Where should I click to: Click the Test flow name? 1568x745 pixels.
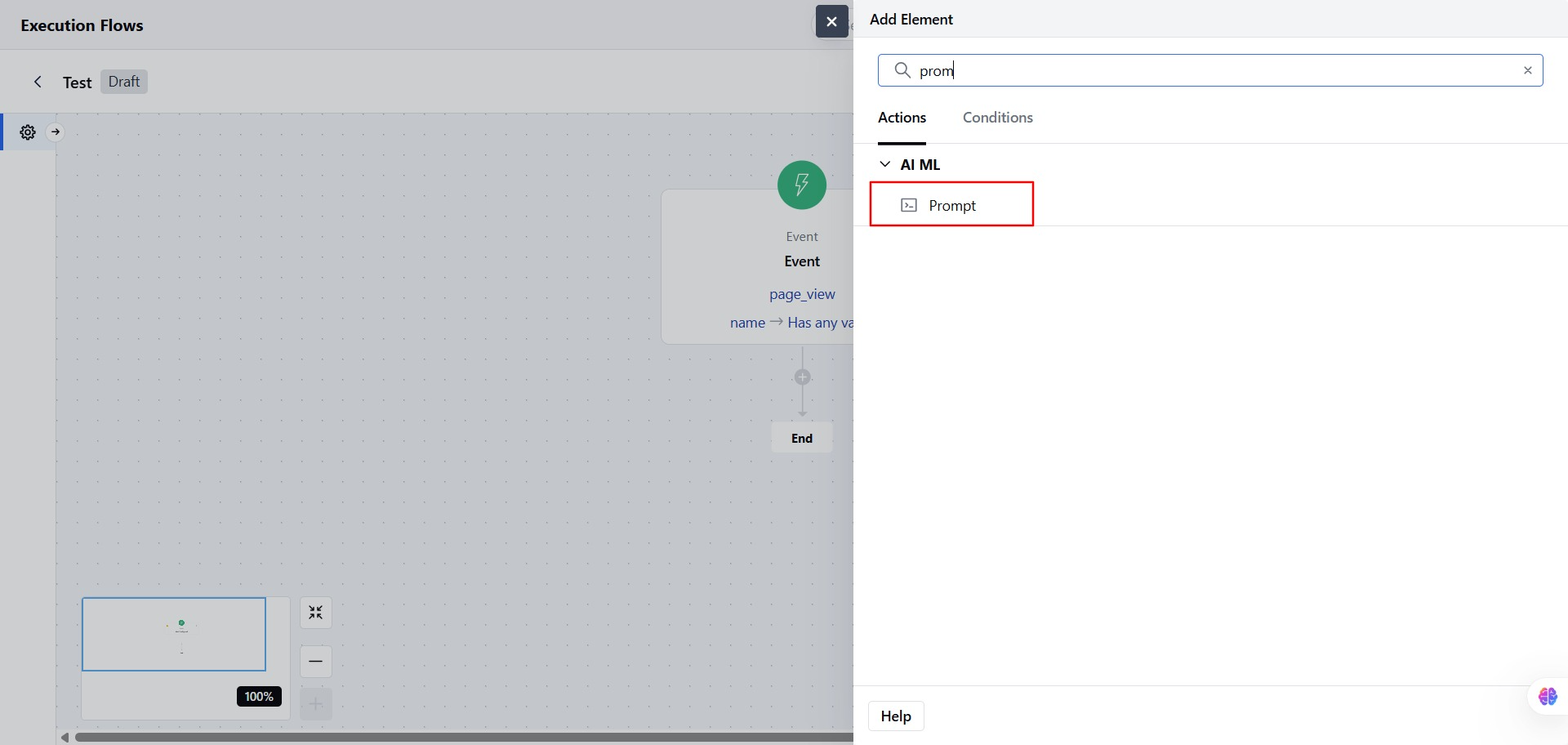coord(78,83)
